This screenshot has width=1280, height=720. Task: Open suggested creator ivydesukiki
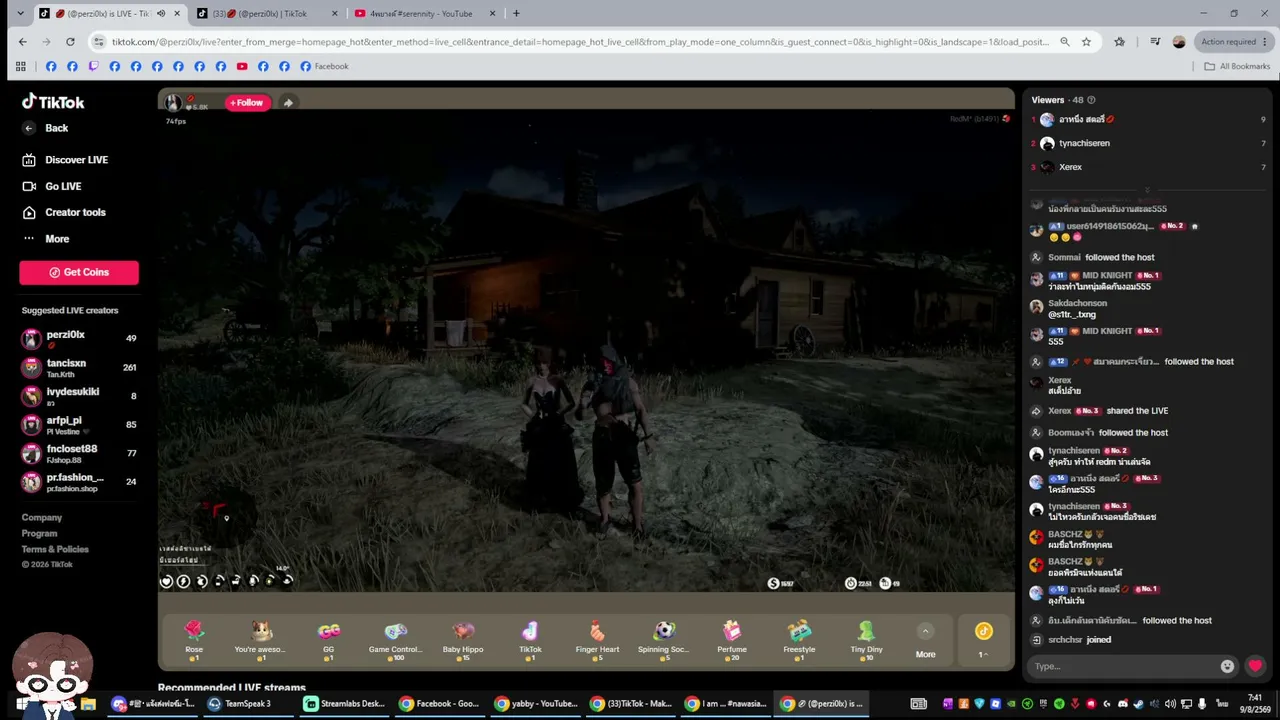pyautogui.click(x=79, y=396)
